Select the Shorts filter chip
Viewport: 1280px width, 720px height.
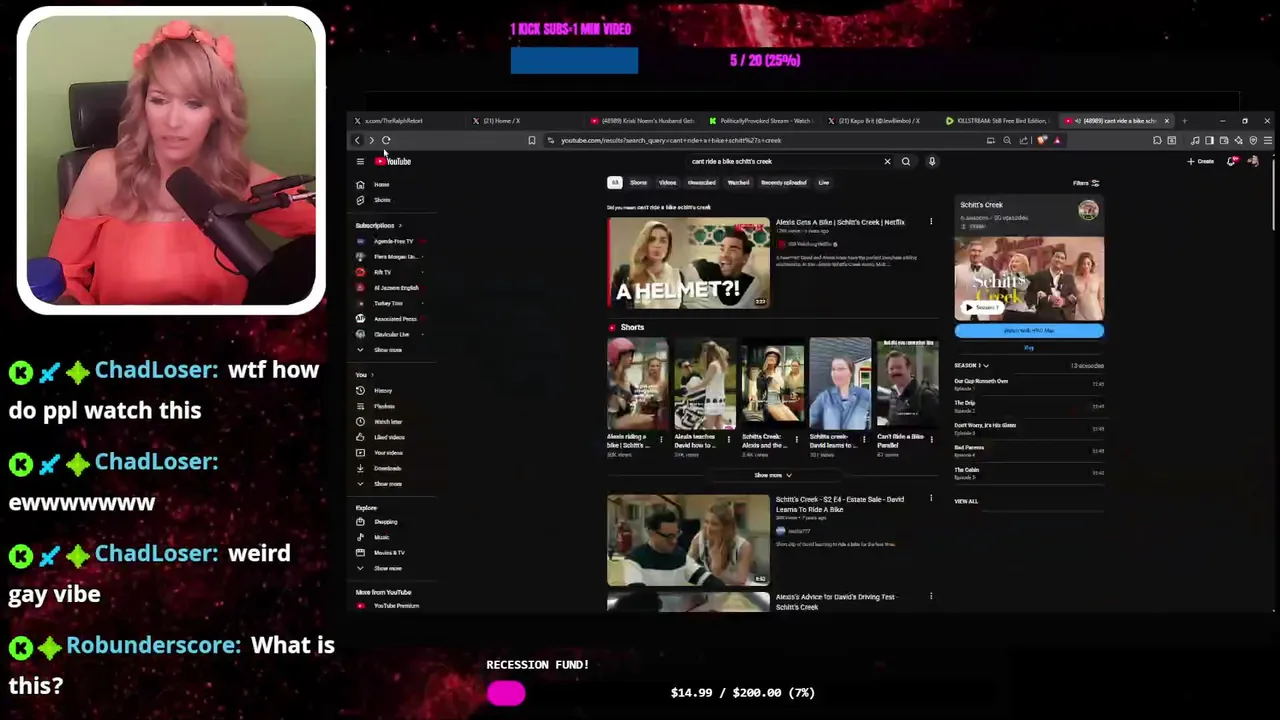[638, 183]
